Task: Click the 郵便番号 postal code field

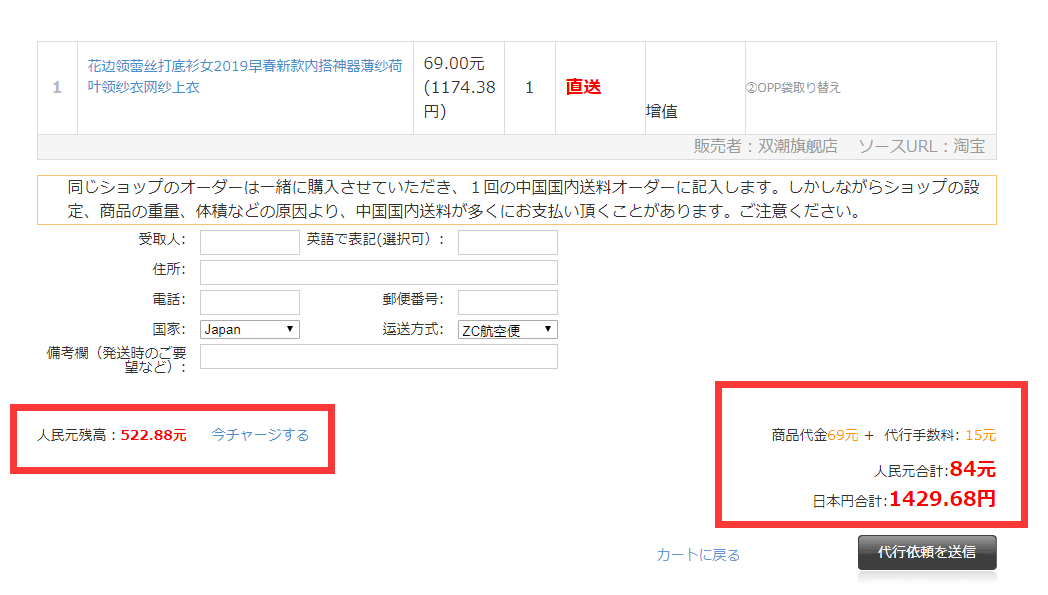Action: [x=507, y=302]
